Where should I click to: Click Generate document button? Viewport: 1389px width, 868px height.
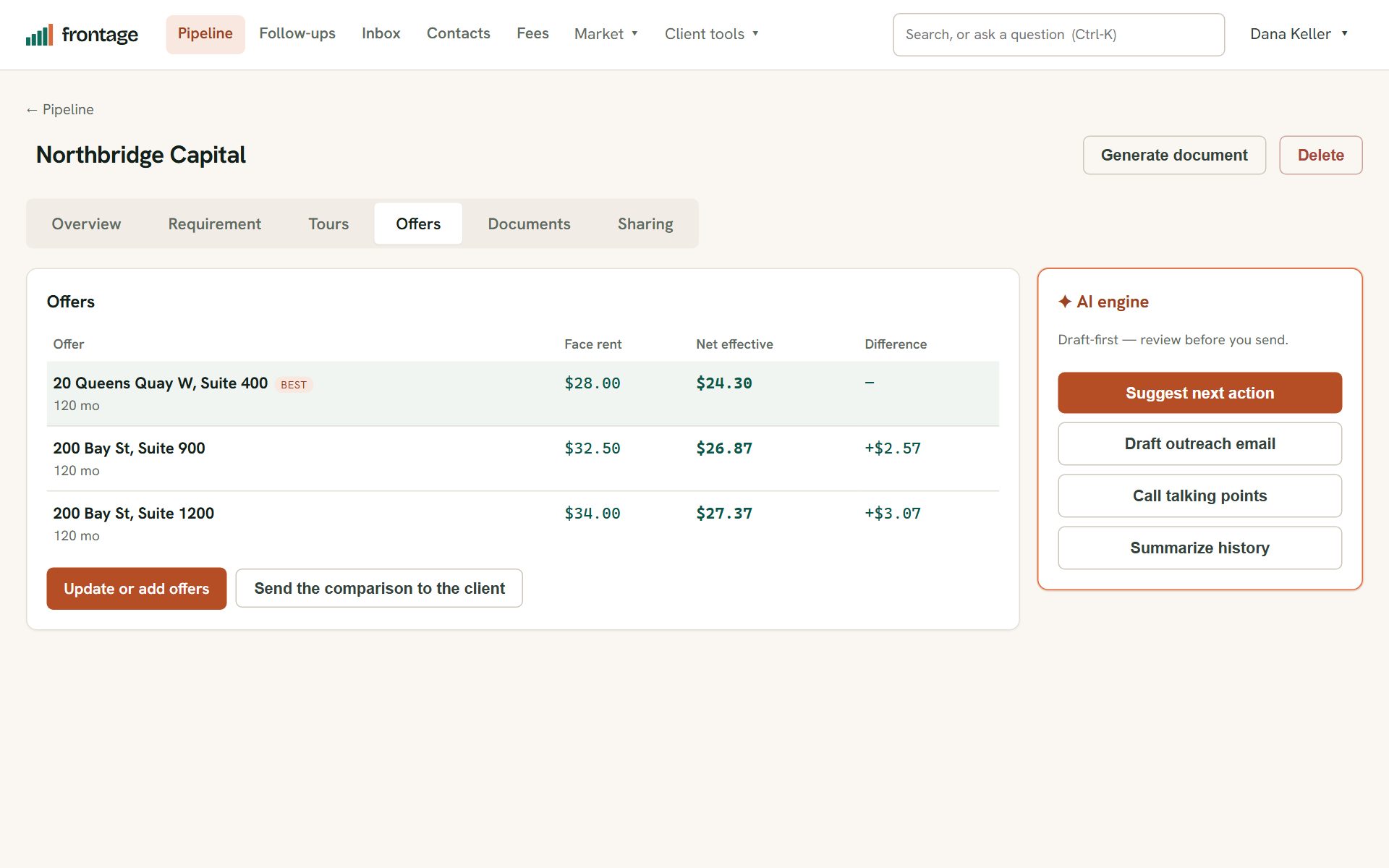coord(1174,155)
